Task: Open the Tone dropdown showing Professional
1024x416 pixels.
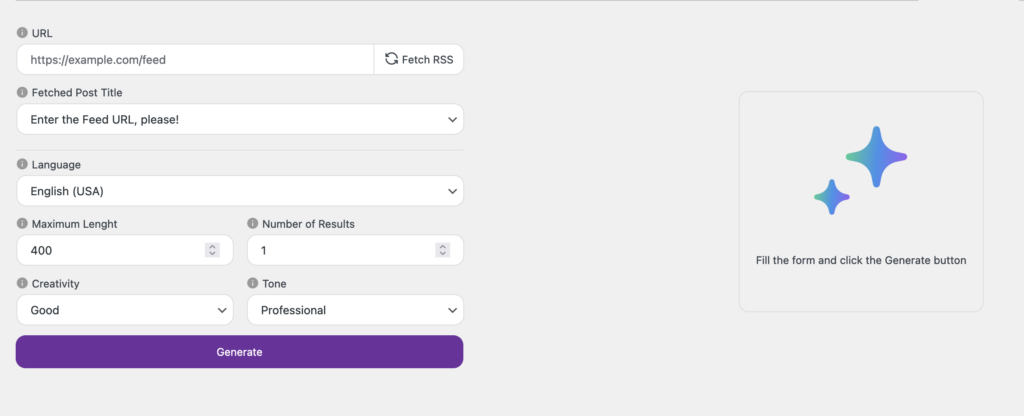Action: coord(355,310)
